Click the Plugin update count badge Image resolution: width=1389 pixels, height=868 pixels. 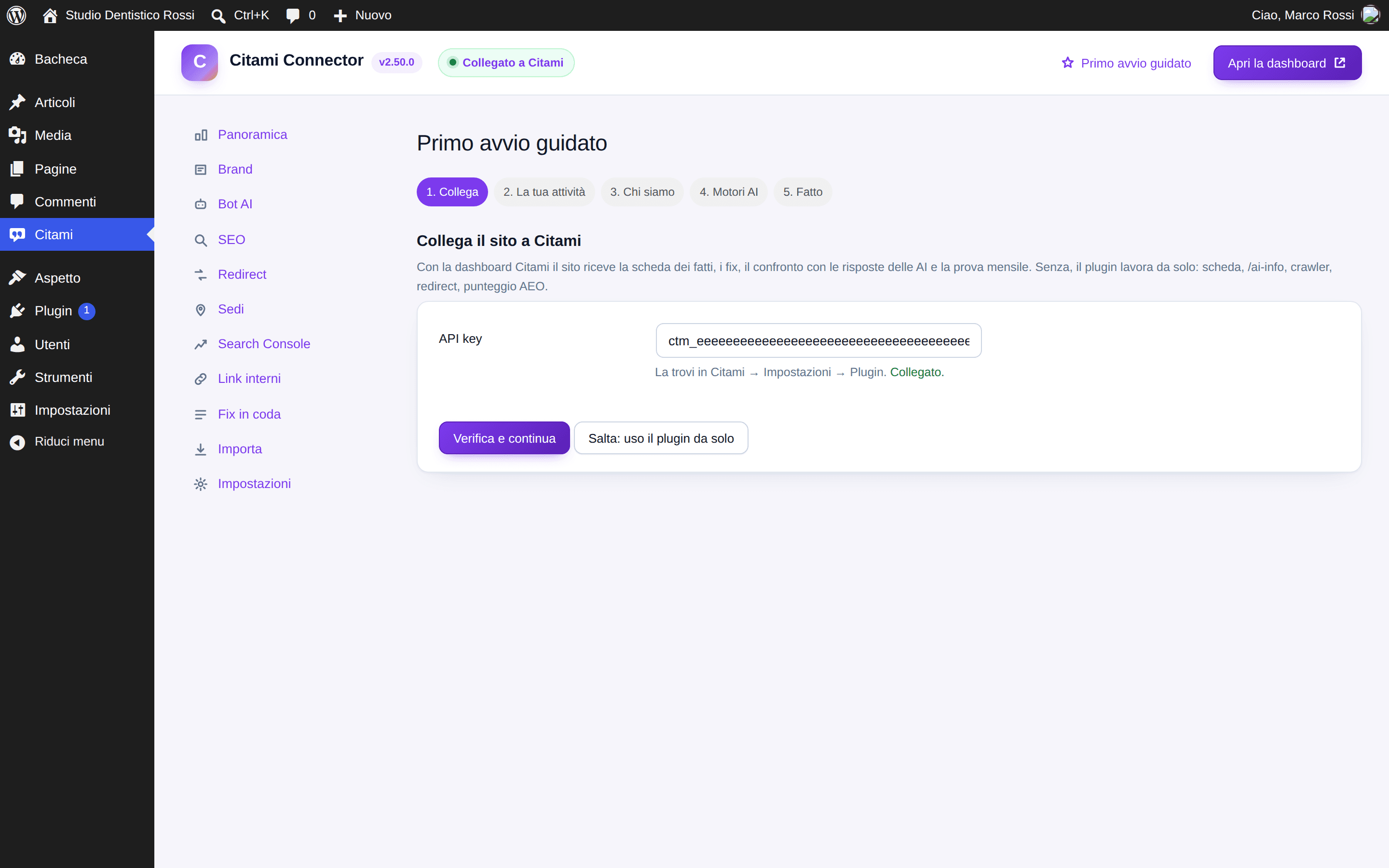[x=87, y=311]
